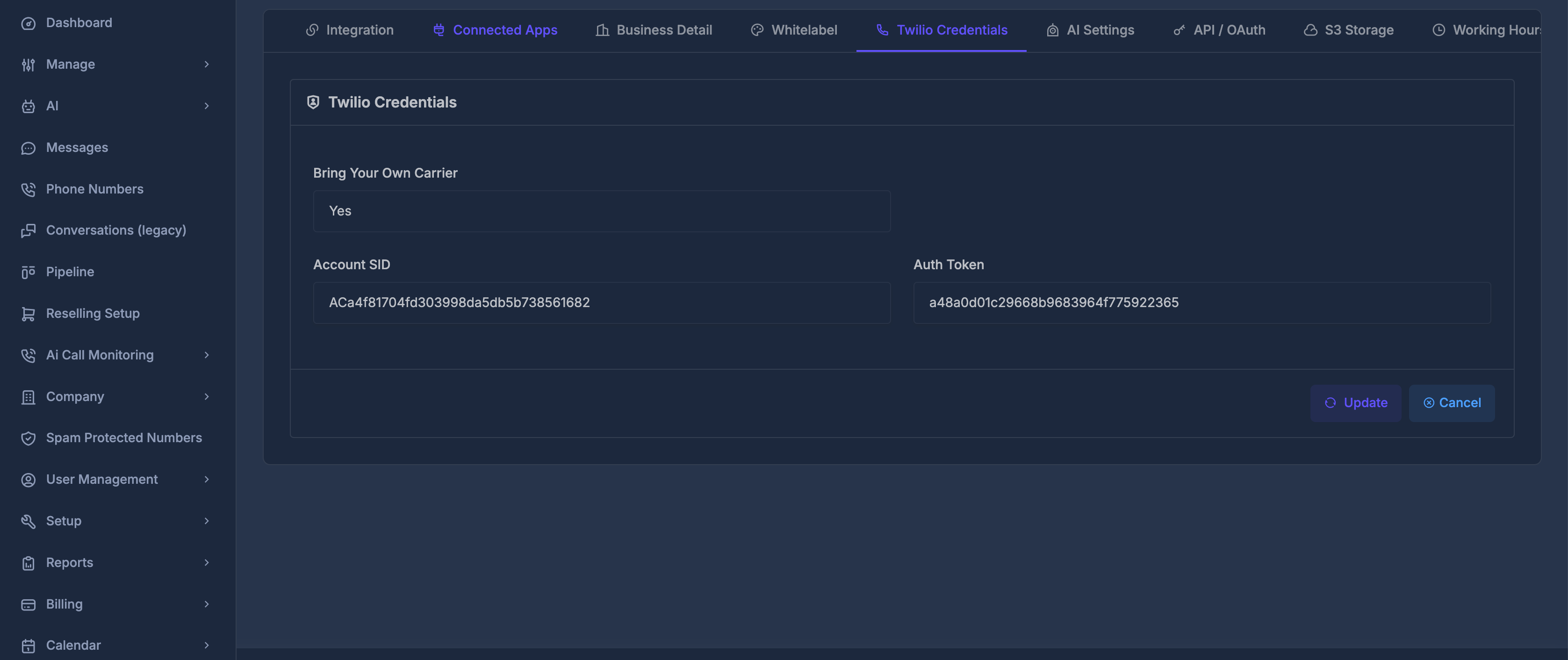The image size is (1568, 660).
Task: Select the Twilio Credentials tab
Action: (x=942, y=30)
